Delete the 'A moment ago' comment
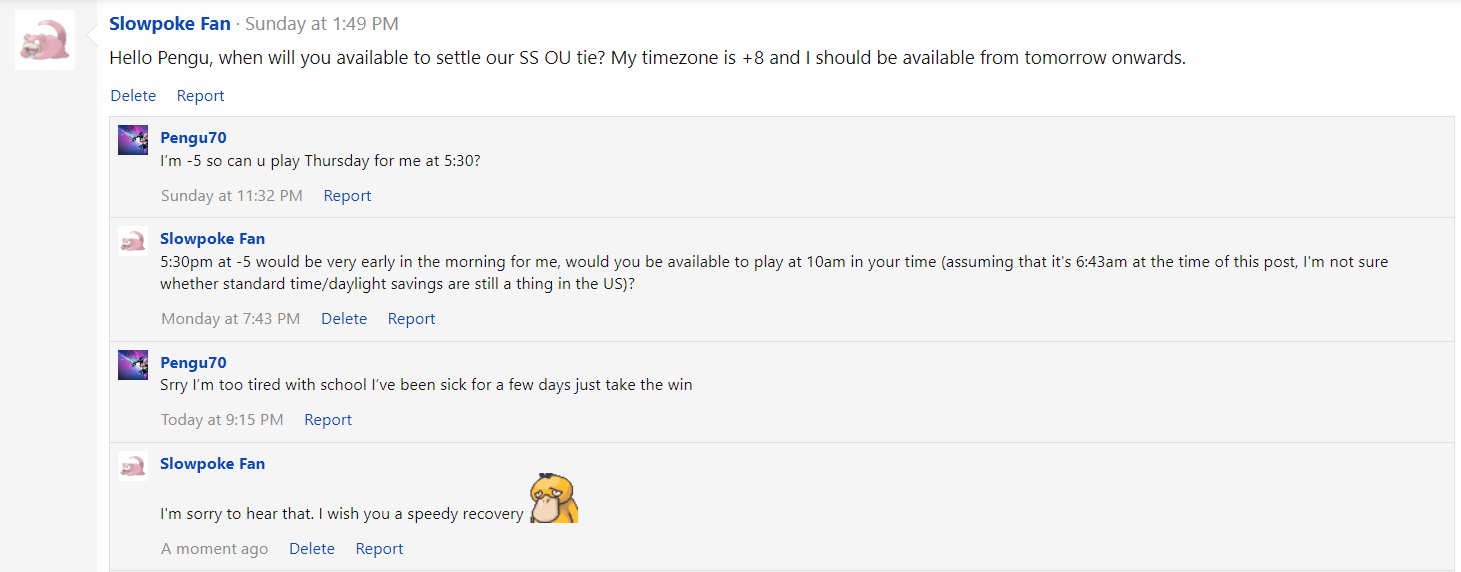 (x=312, y=549)
